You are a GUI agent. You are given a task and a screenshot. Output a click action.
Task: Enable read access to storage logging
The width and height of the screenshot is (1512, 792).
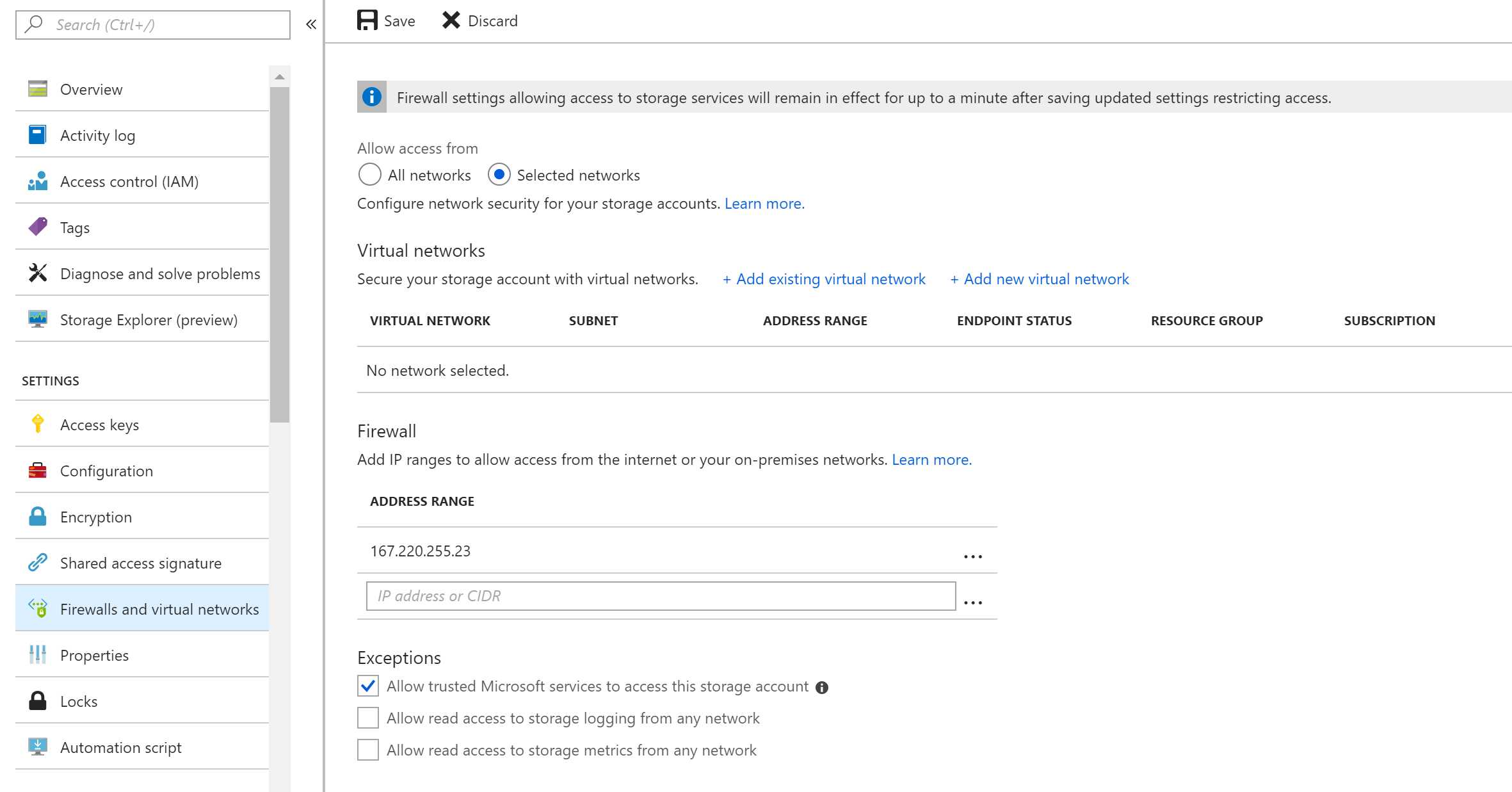368,718
